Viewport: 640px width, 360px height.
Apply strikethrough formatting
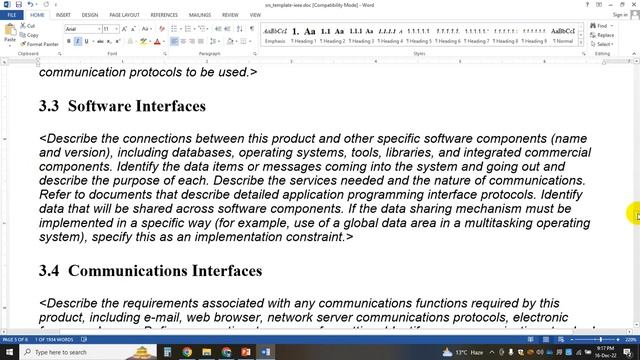pos(100,41)
